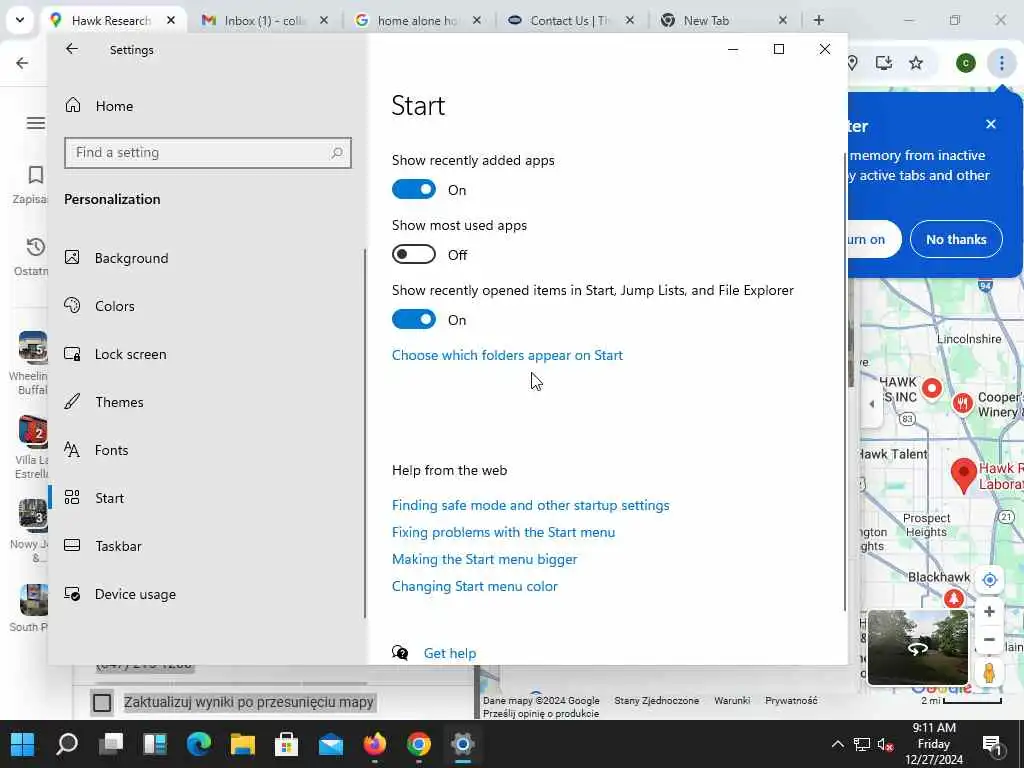Viewport: 1024px width, 768px height.
Task: Open Background personalization settings
Action: tap(116, 258)
